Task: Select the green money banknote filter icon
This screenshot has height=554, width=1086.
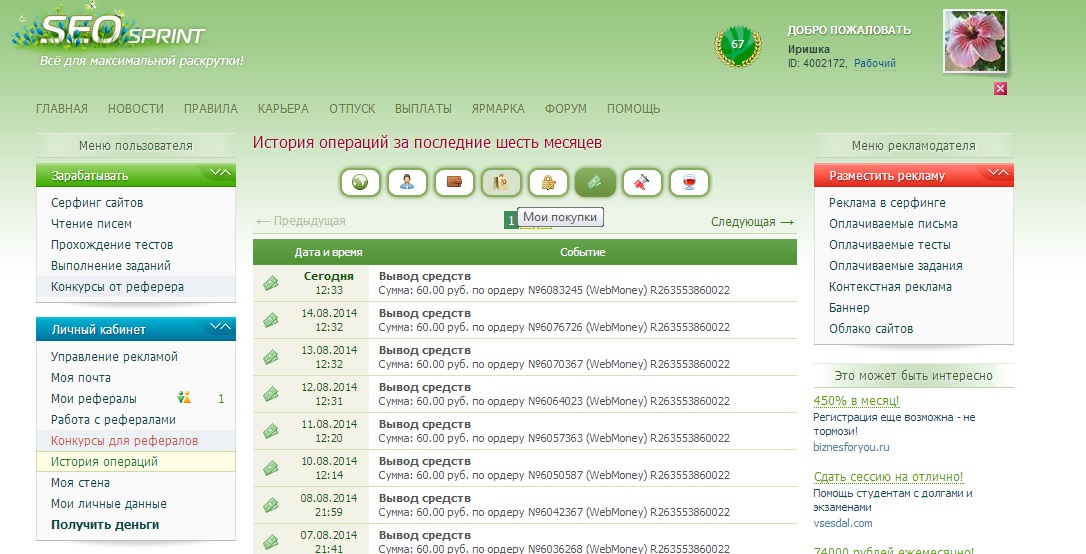Action: point(595,182)
